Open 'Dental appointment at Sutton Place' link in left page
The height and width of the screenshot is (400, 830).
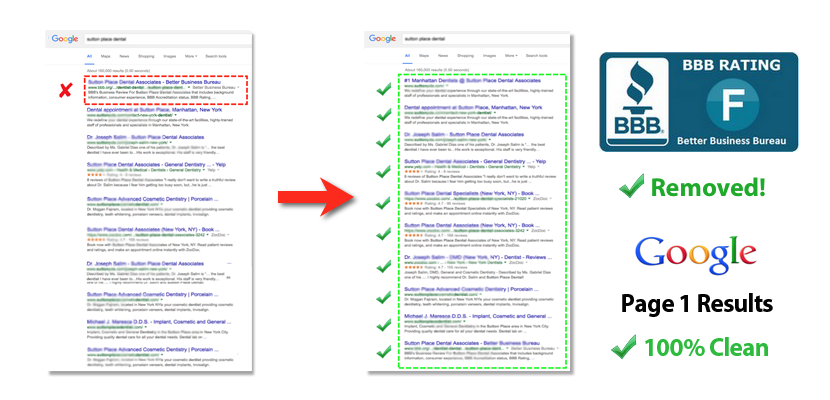155,110
